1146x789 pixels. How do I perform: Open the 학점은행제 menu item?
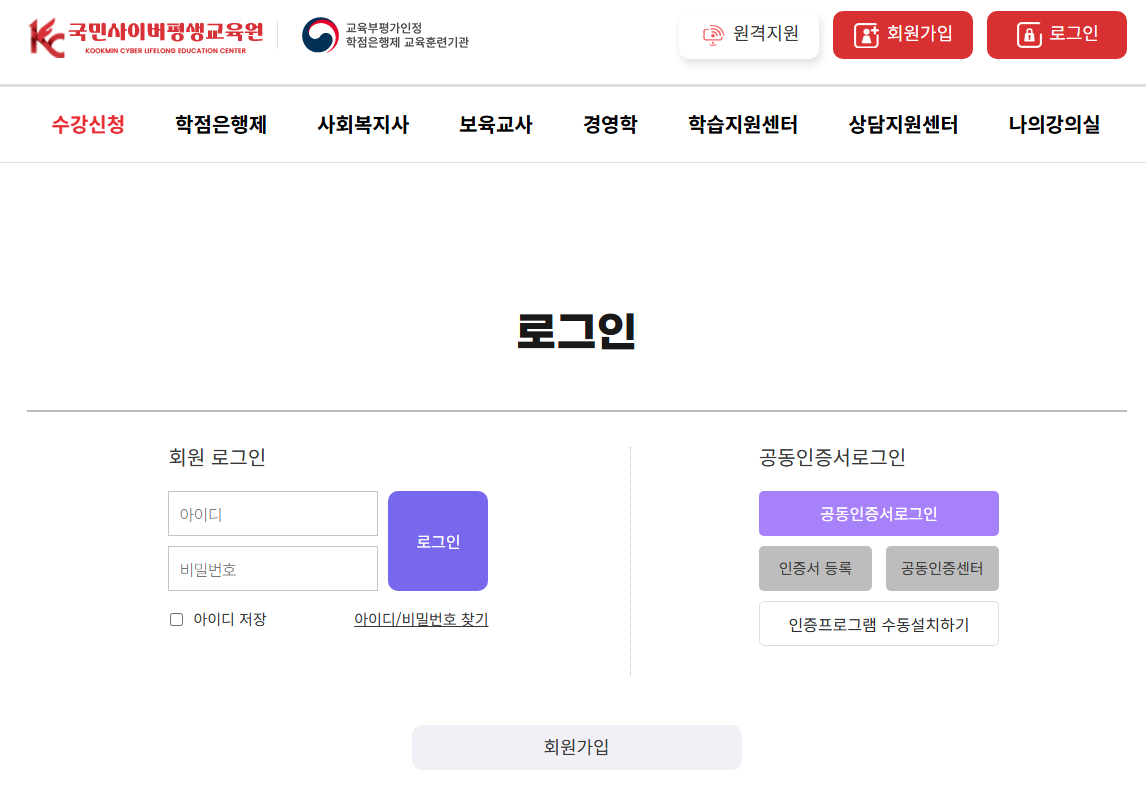[x=219, y=124]
